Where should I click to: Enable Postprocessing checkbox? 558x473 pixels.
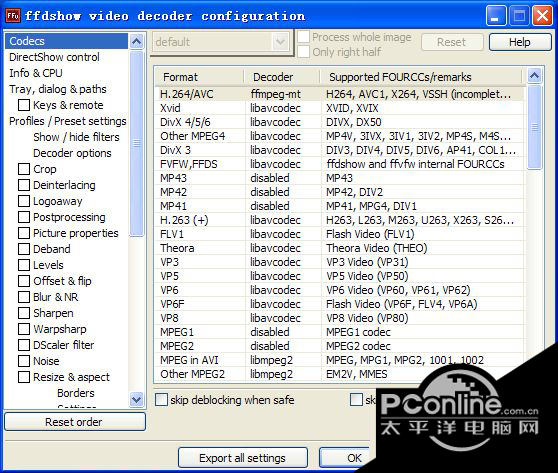tap(24, 217)
